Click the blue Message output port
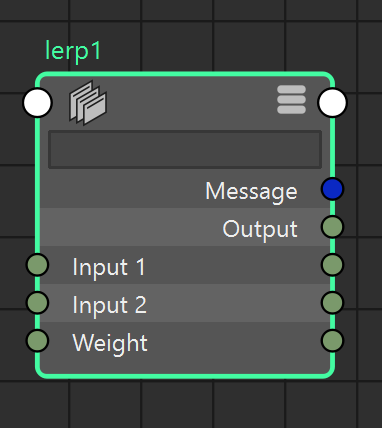382x428 pixels. pyautogui.click(x=332, y=189)
